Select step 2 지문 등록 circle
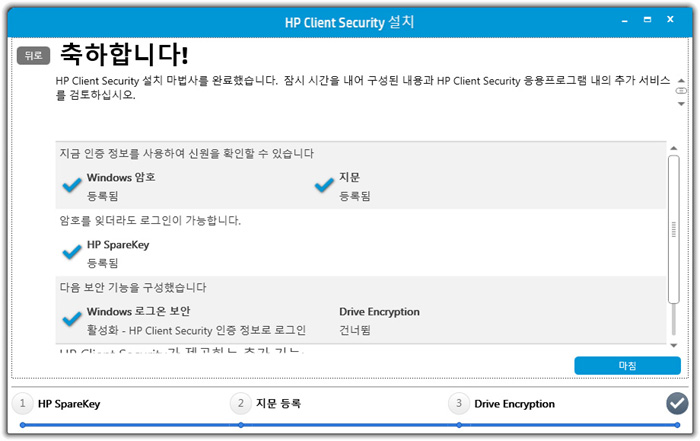 click(x=241, y=404)
